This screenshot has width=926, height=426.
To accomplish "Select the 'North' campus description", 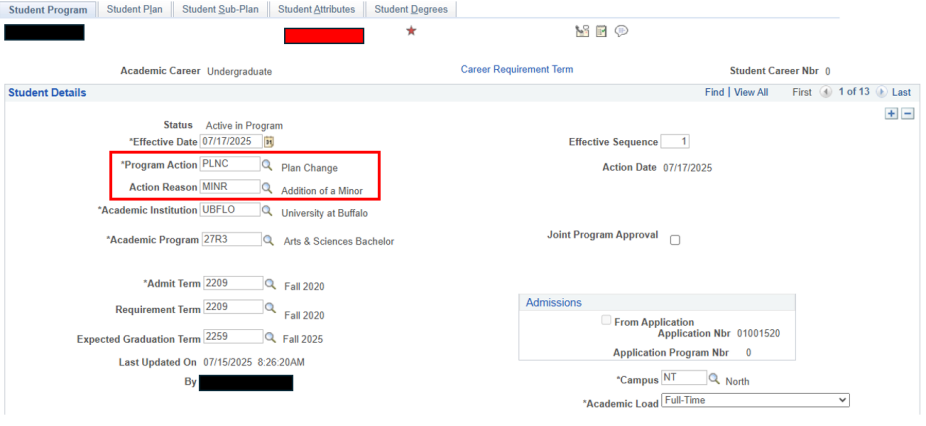I will pyautogui.click(x=737, y=382).
